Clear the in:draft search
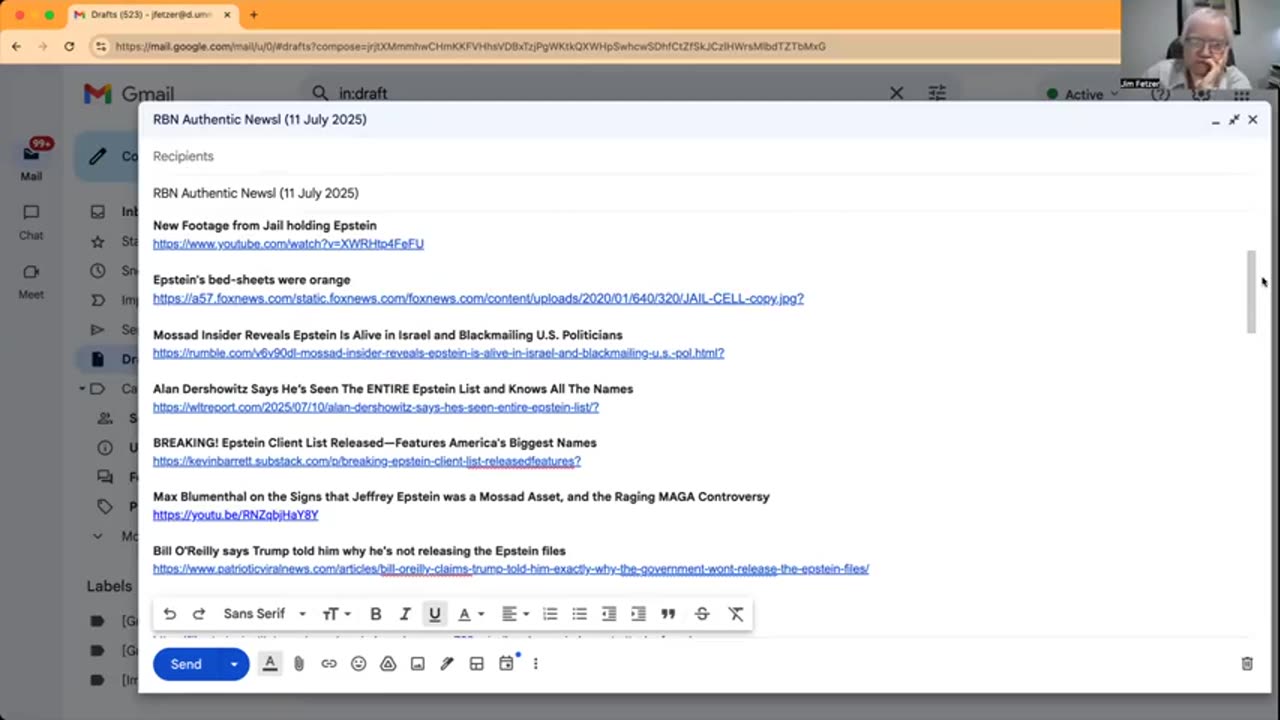1280x720 pixels. coord(897,93)
